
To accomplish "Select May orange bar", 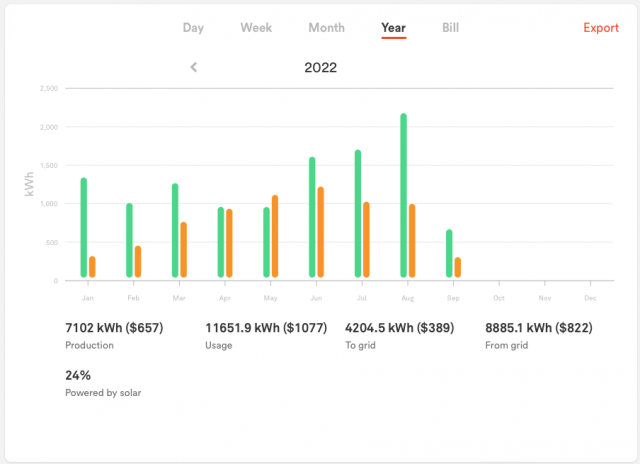I will (x=275, y=236).
